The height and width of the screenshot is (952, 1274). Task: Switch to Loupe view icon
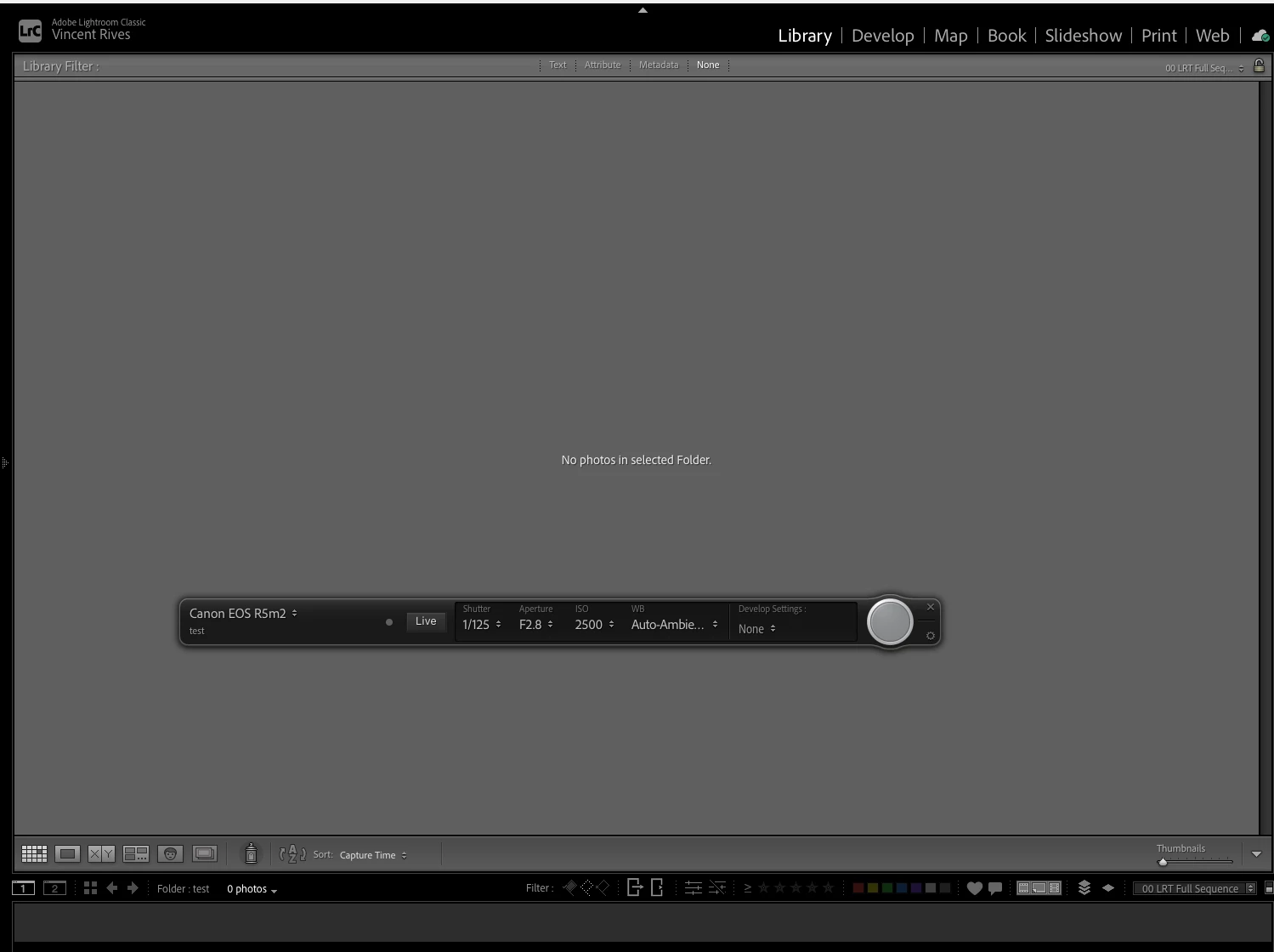pyautogui.click(x=67, y=854)
